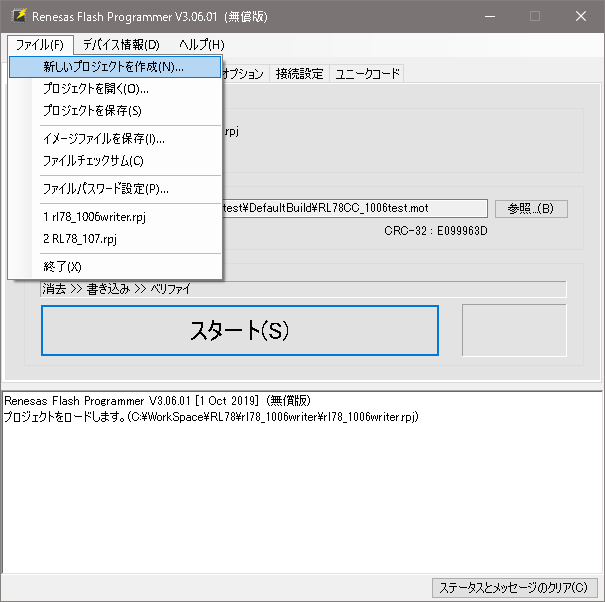Open the ファイル(F) menu
Image resolution: width=605 pixels, height=602 pixels.
pos(40,45)
